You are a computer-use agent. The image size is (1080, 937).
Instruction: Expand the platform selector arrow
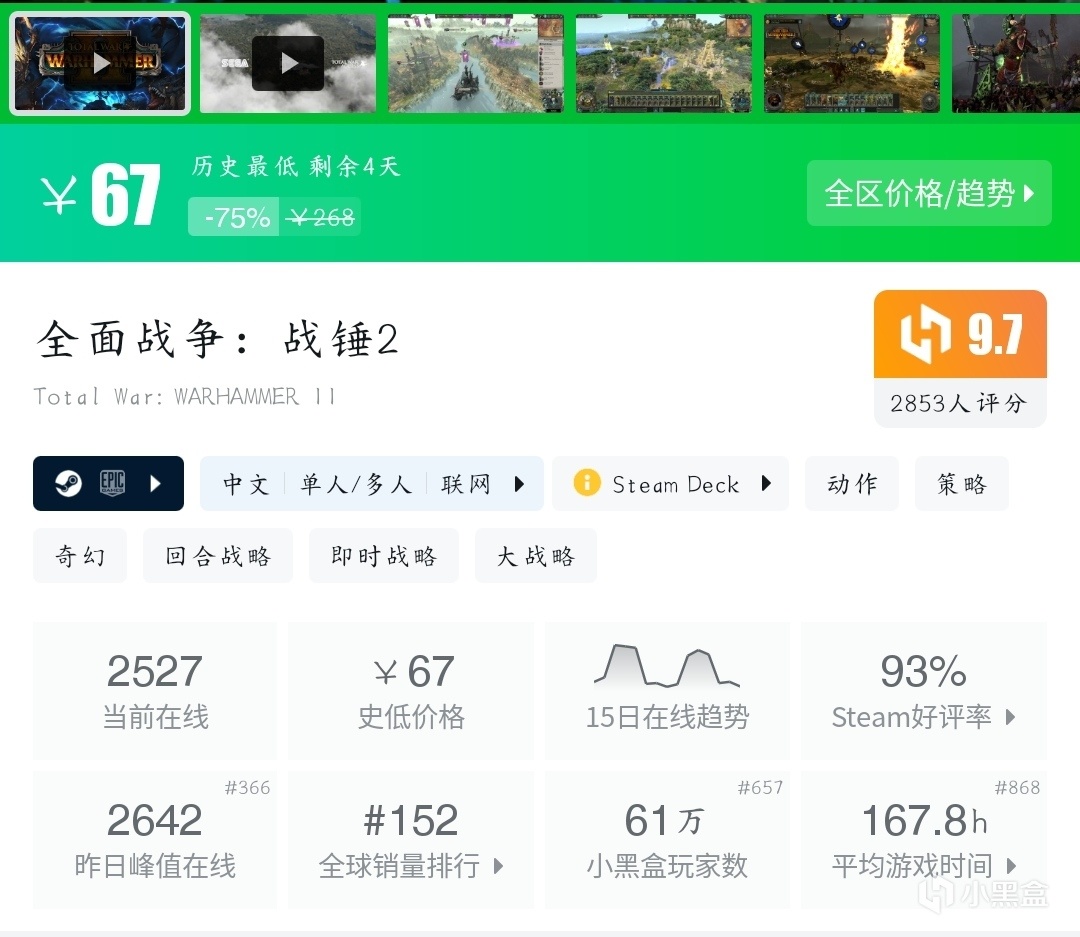156,484
